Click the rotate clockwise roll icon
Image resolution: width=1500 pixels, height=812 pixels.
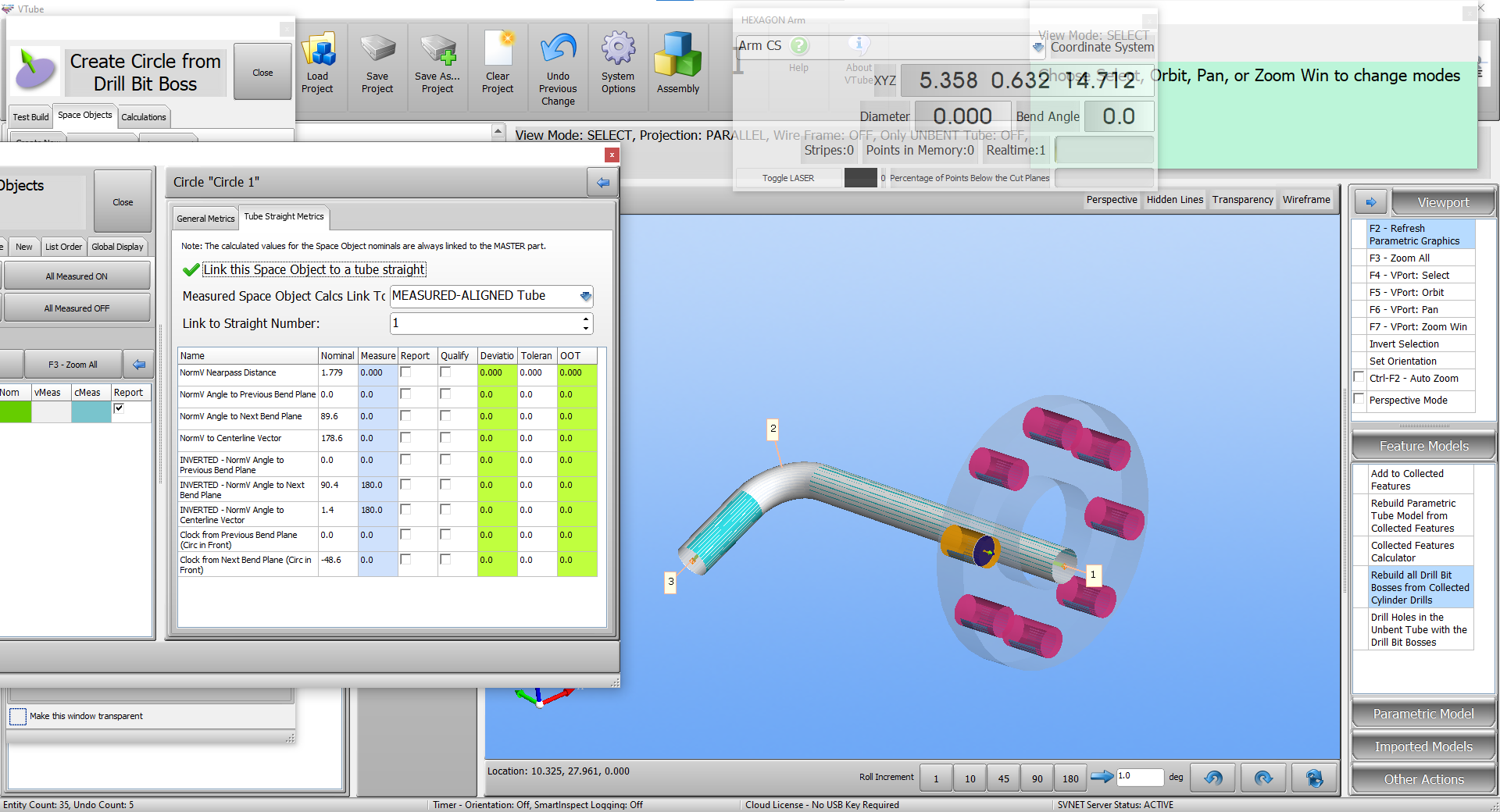(x=1262, y=778)
